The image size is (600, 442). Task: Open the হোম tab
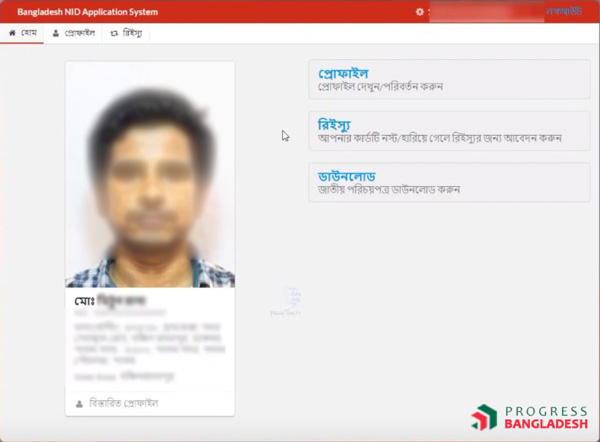(x=23, y=33)
